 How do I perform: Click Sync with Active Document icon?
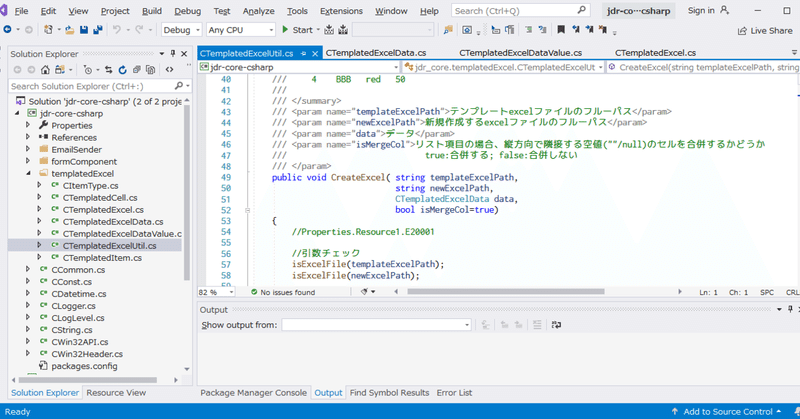click(108, 69)
